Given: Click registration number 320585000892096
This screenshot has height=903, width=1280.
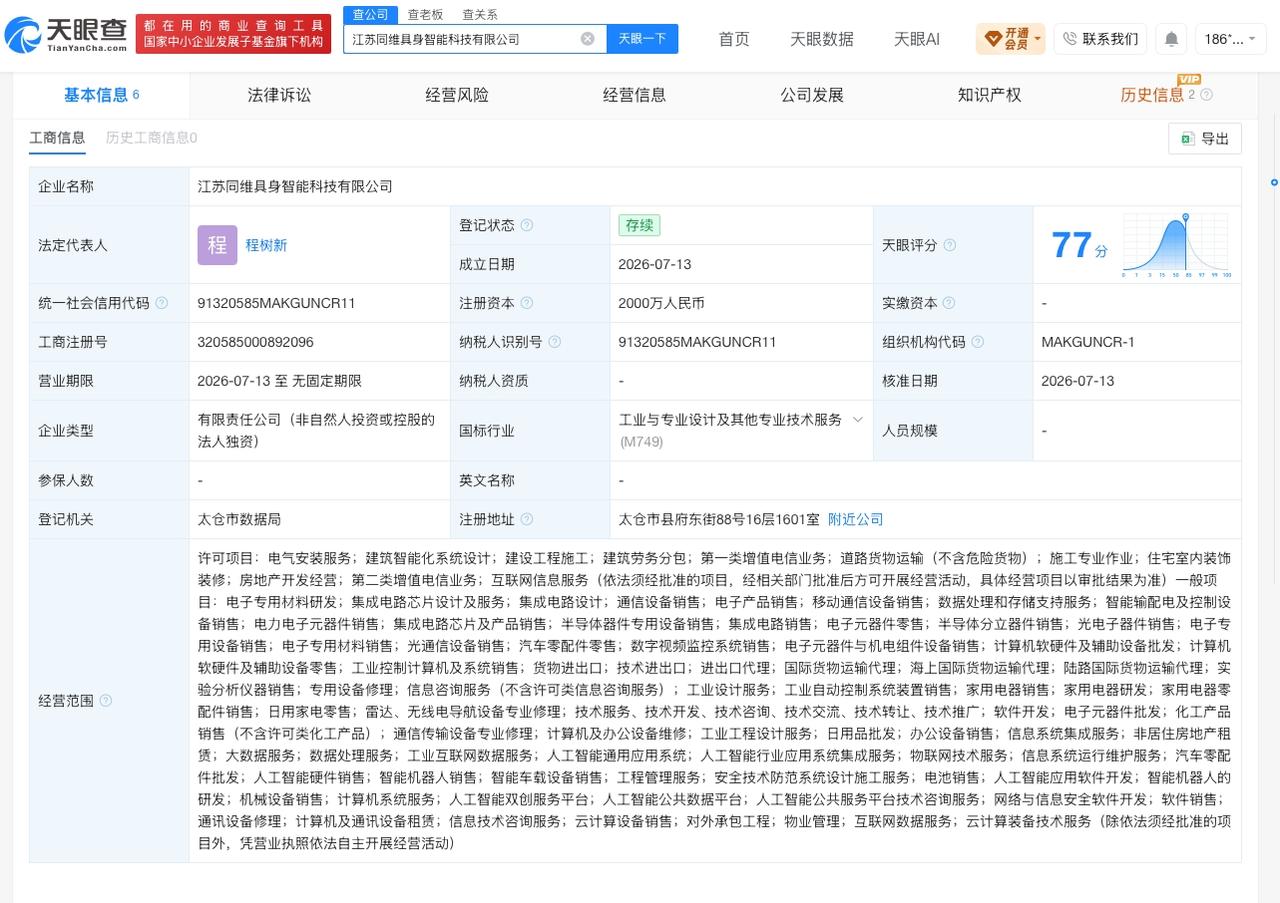Looking at the screenshot, I should click(256, 342).
